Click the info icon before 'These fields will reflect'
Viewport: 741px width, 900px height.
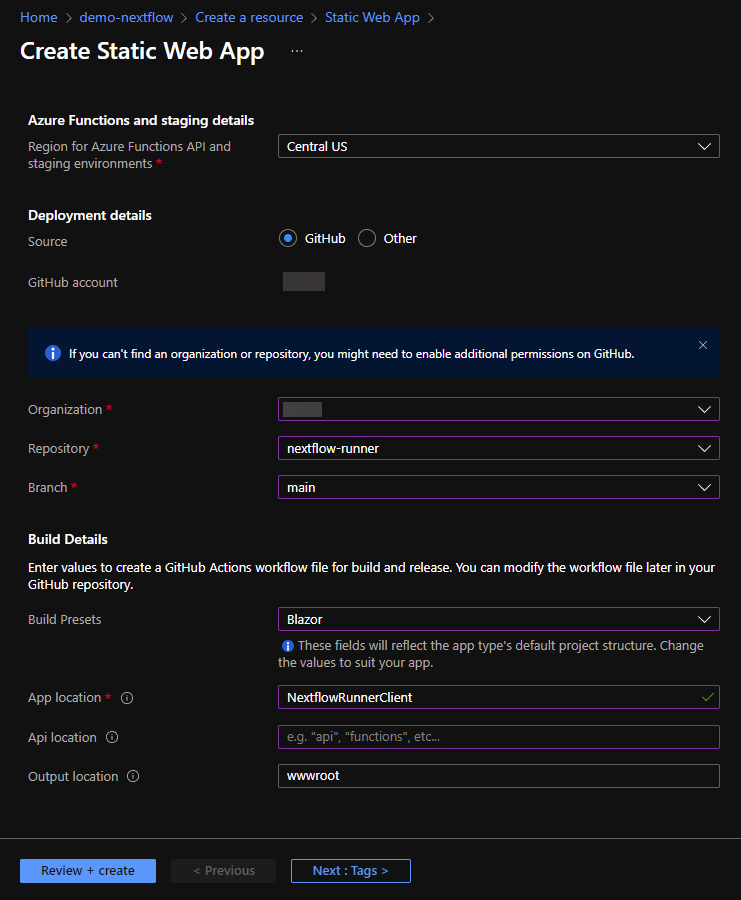coord(288,646)
